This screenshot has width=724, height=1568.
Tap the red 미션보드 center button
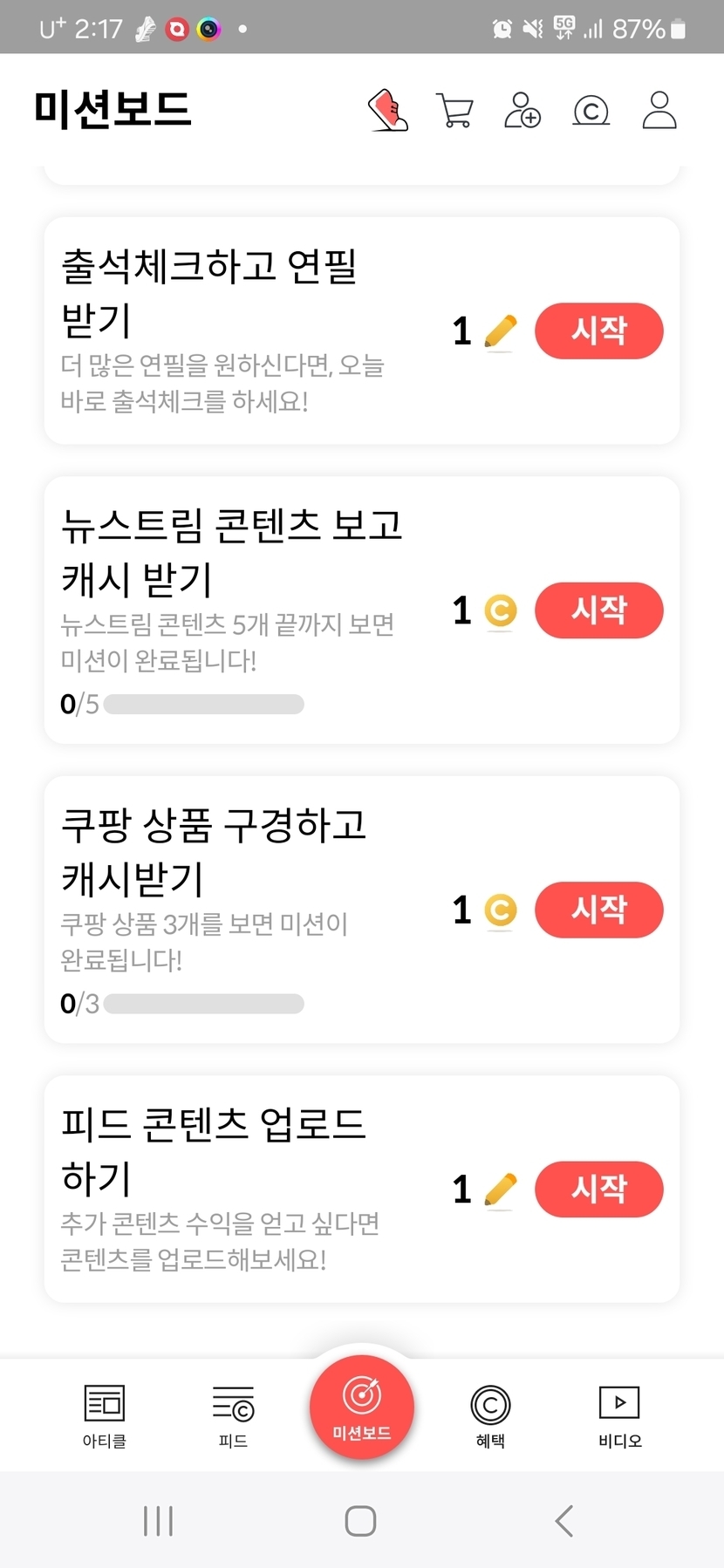coord(362,1407)
